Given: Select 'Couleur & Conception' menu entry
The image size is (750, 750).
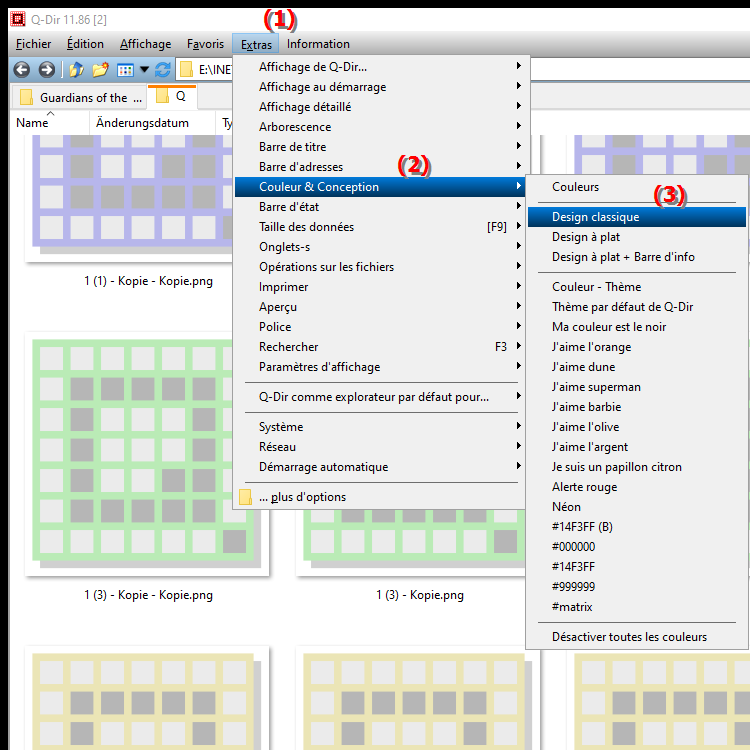Looking at the screenshot, I should coord(381,187).
